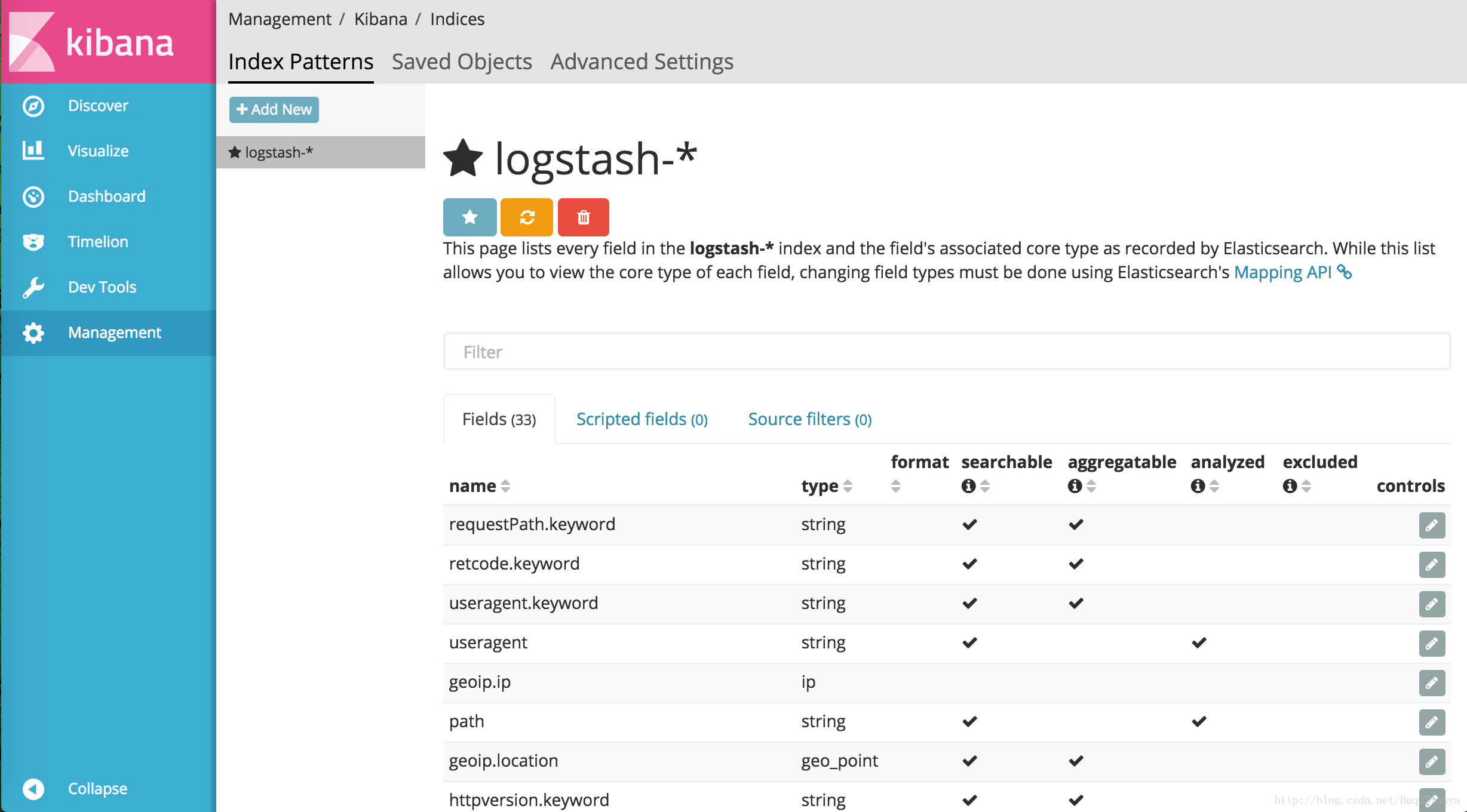Image resolution: width=1467 pixels, height=812 pixels.
Task: Refresh the field list orange button
Action: (x=527, y=217)
